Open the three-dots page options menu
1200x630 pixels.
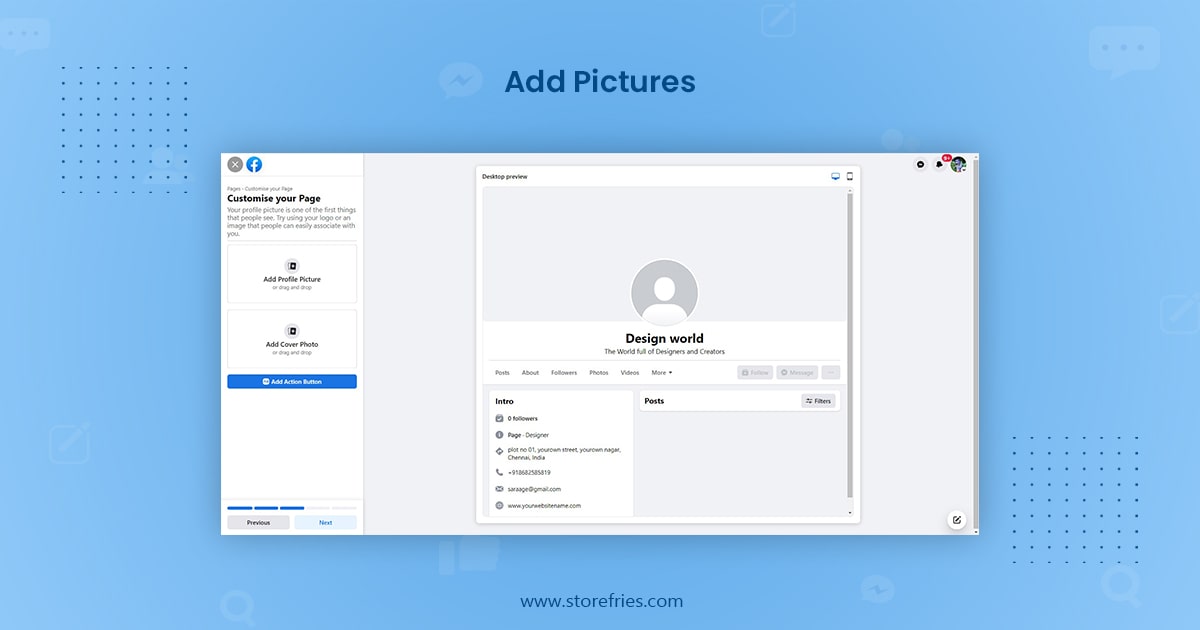[830, 373]
